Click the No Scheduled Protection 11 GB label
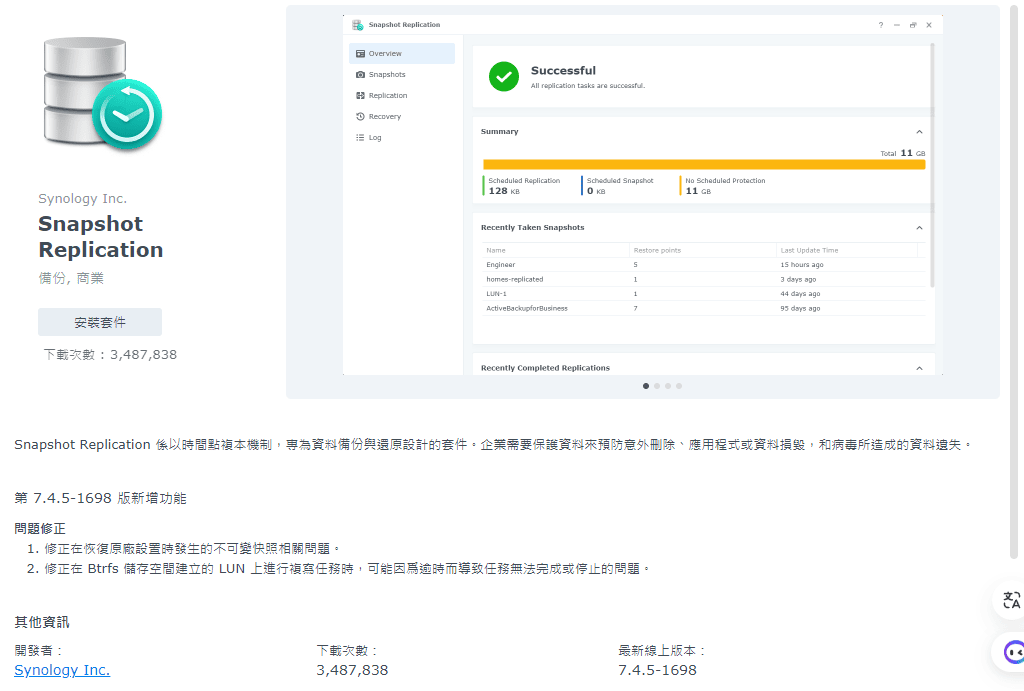Image resolution: width=1024 pixels, height=691 pixels. click(x=725, y=185)
